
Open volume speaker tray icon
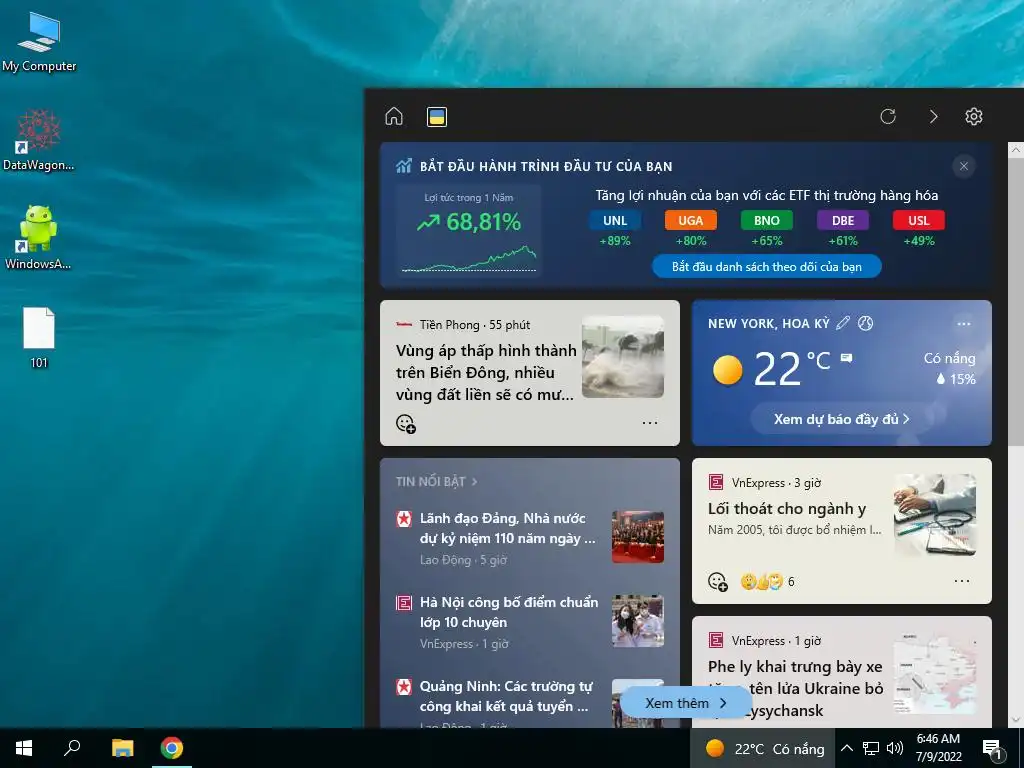point(895,748)
